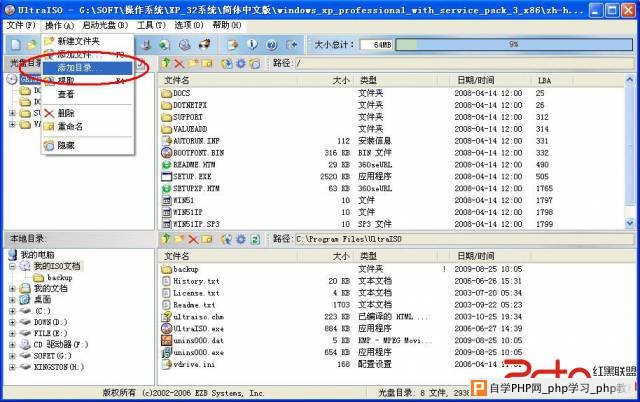Click the new folder icon in the disc pane toolbar
The width and height of the screenshot is (640, 402).
point(193,63)
